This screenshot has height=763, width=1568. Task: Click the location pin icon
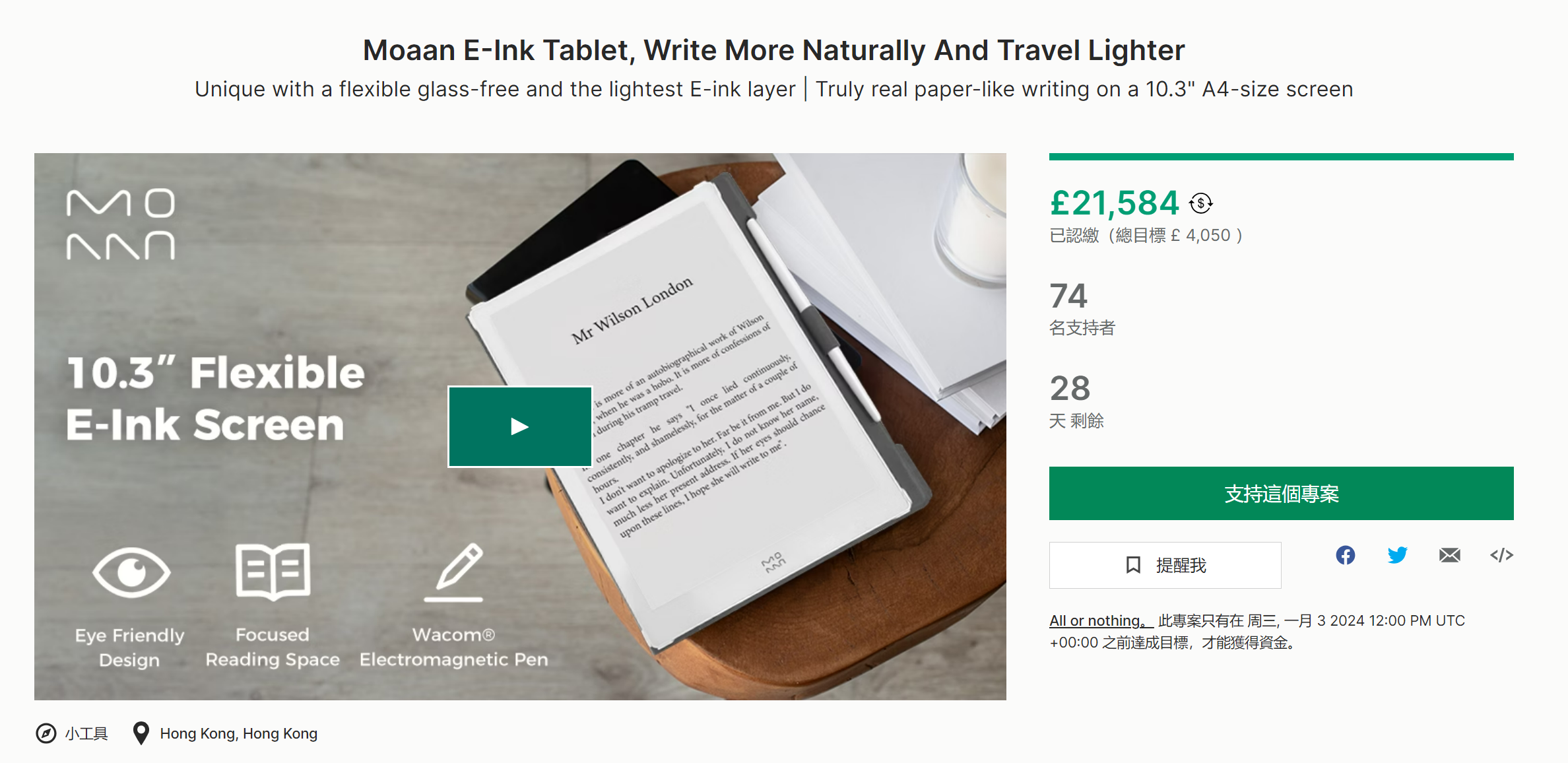tap(141, 733)
